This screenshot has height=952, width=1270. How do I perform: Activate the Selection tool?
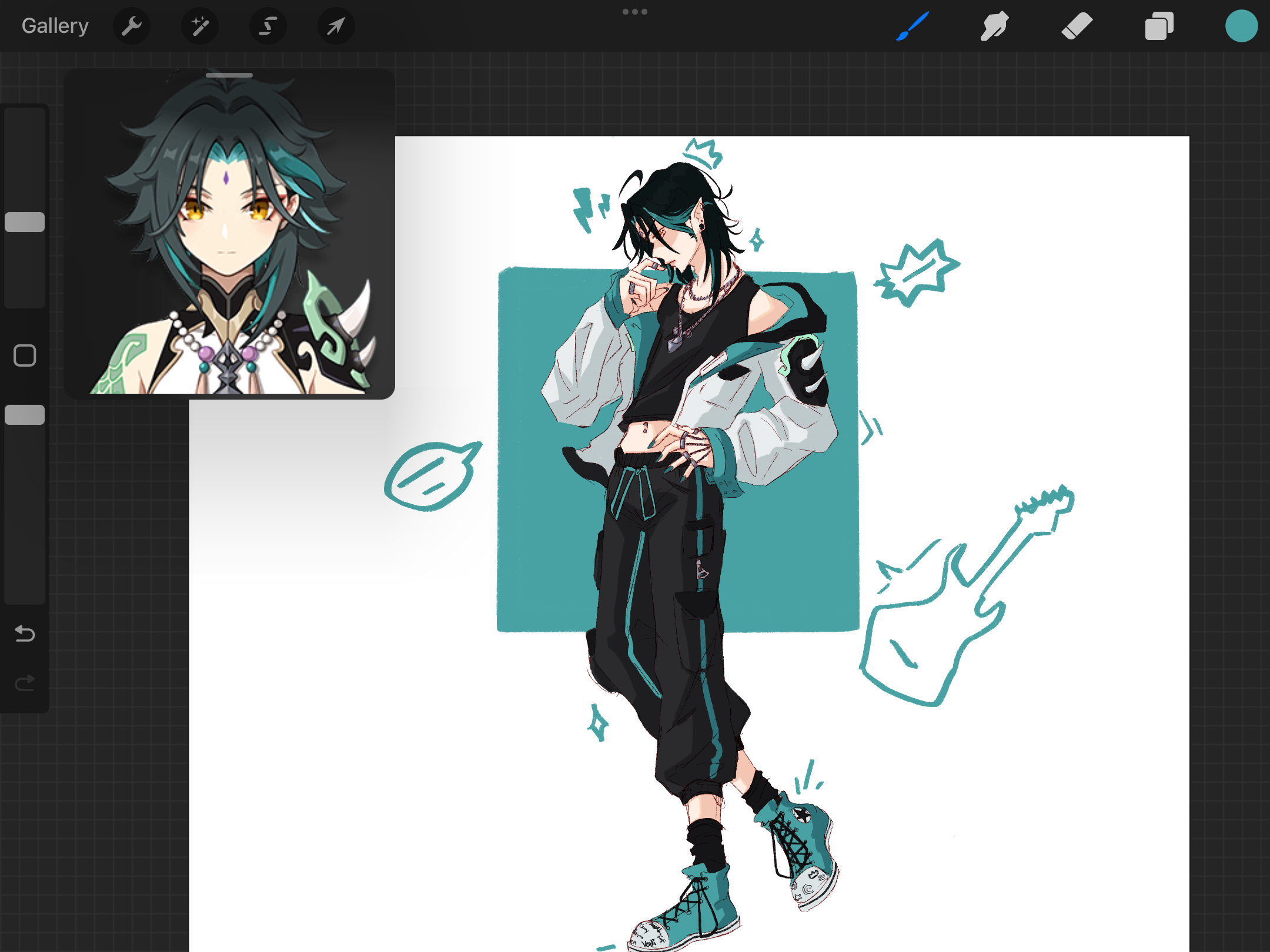[x=268, y=26]
